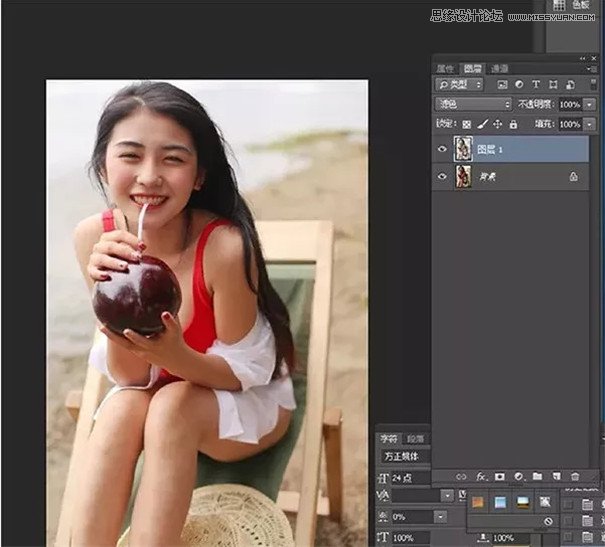Open the fill slider dropdown arrow
This screenshot has width=605, height=547.
589,124
